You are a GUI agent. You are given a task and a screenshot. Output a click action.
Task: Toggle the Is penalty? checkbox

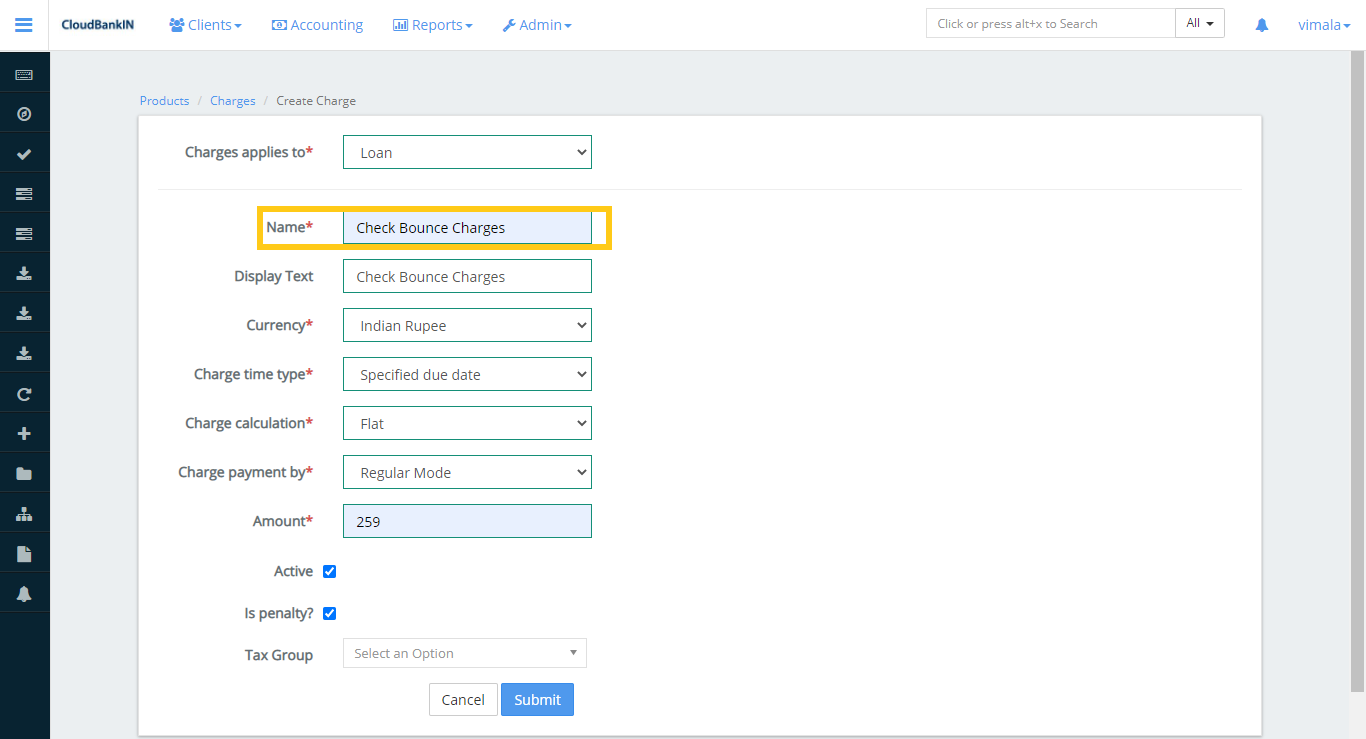point(329,614)
